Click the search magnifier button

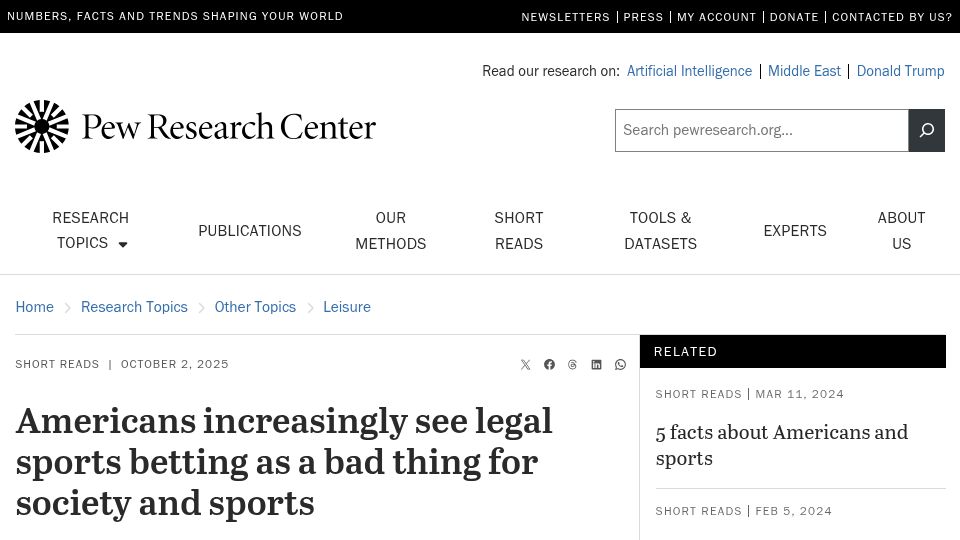click(x=926, y=130)
